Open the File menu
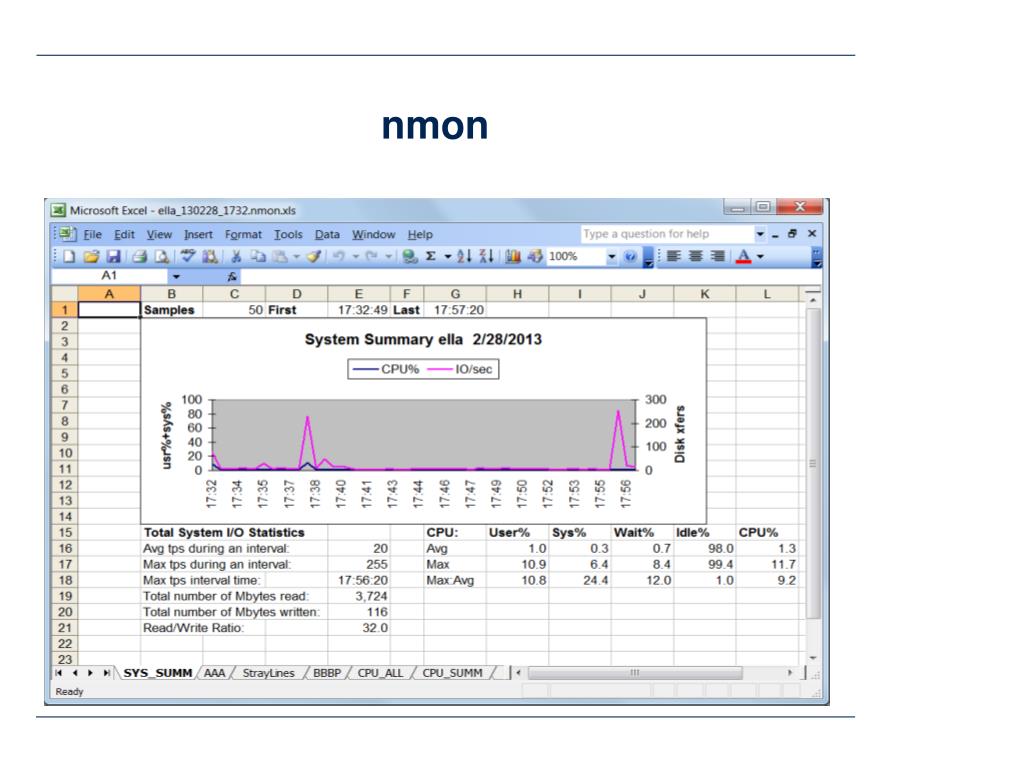Image resolution: width=1024 pixels, height=768 pixels. [x=93, y=234]
